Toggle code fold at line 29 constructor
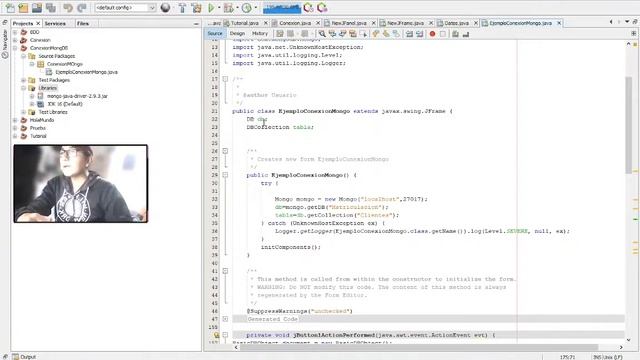 tap(225, 175)
